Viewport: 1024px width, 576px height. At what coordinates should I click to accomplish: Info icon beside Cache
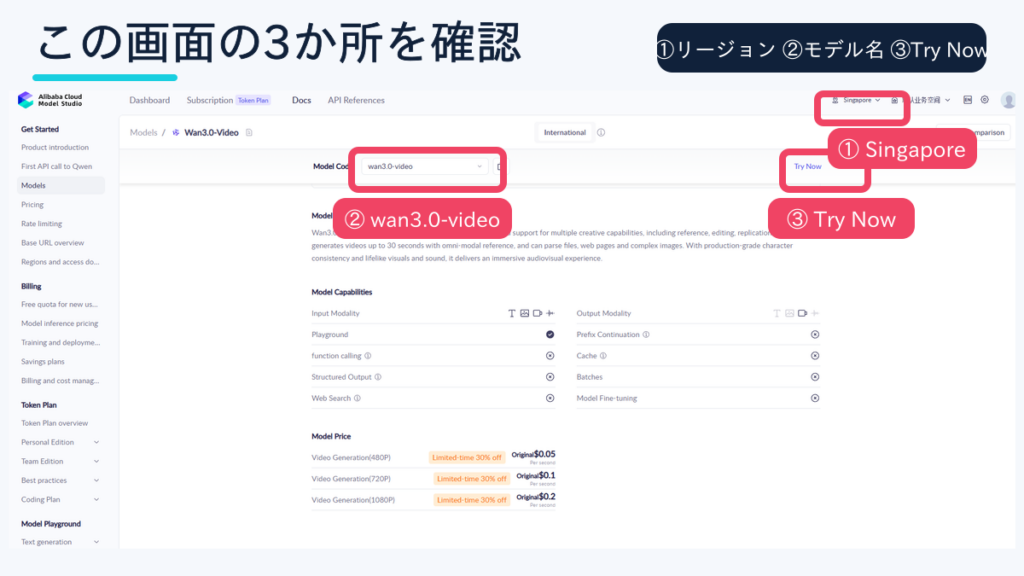pos(603,356)
